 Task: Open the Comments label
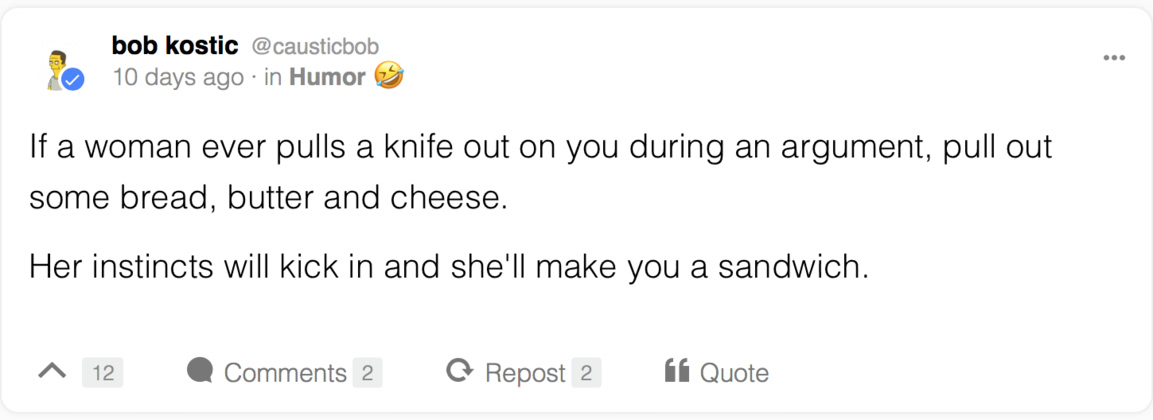tap(285, 373)
